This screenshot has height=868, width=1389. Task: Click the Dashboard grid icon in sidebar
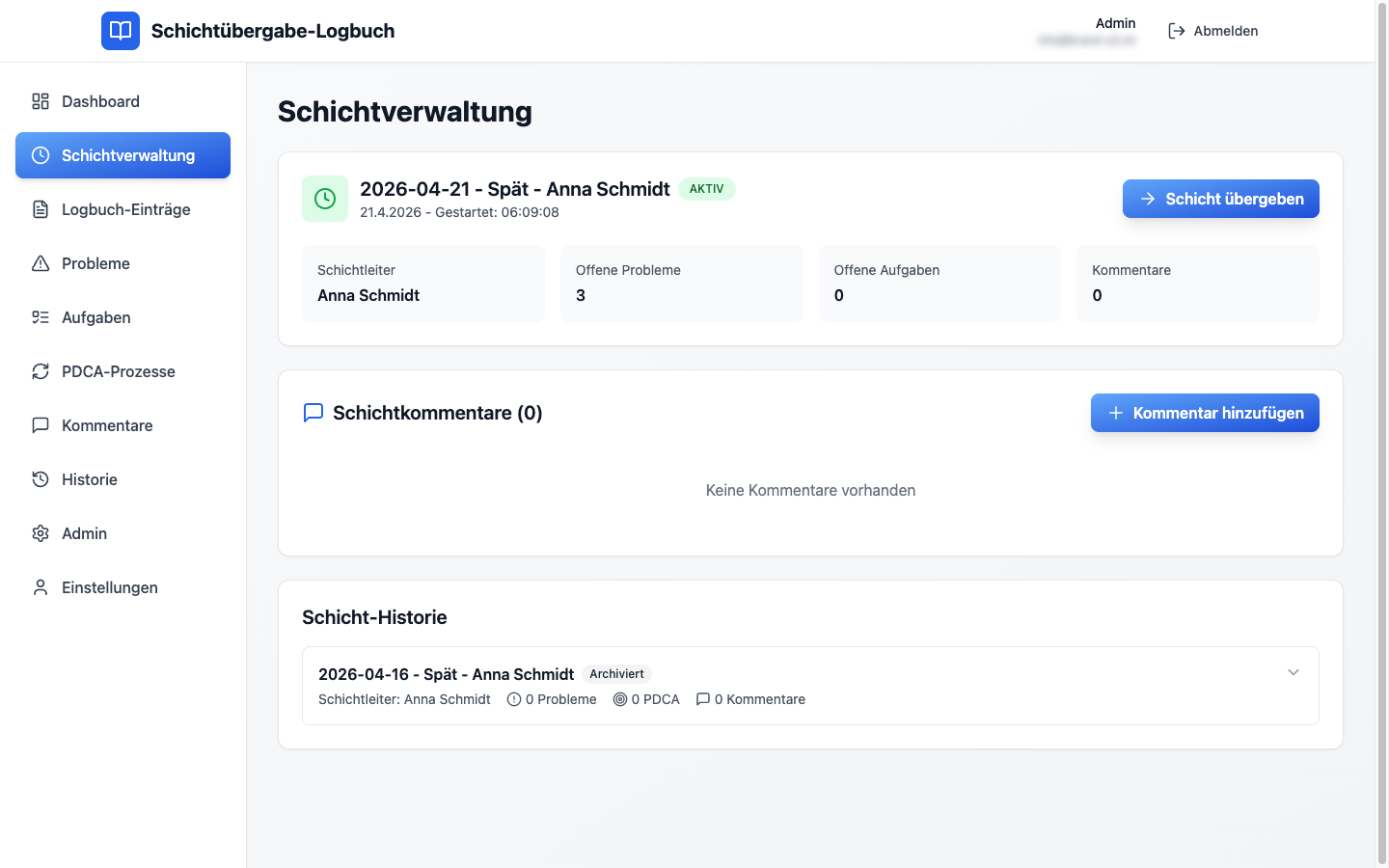pyautogui.click(x=41, y=101)
